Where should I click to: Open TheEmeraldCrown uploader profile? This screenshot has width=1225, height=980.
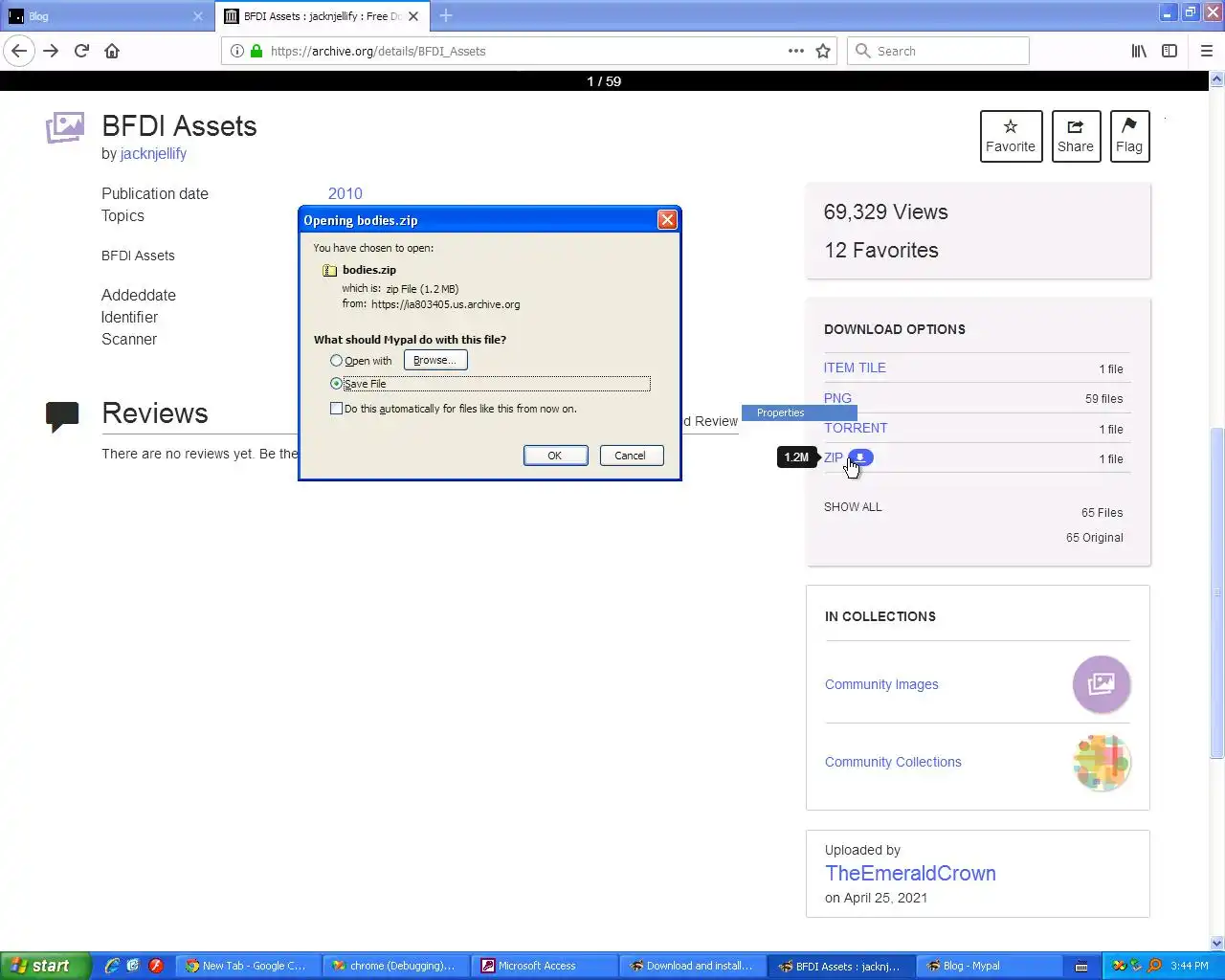pos(910,873)
